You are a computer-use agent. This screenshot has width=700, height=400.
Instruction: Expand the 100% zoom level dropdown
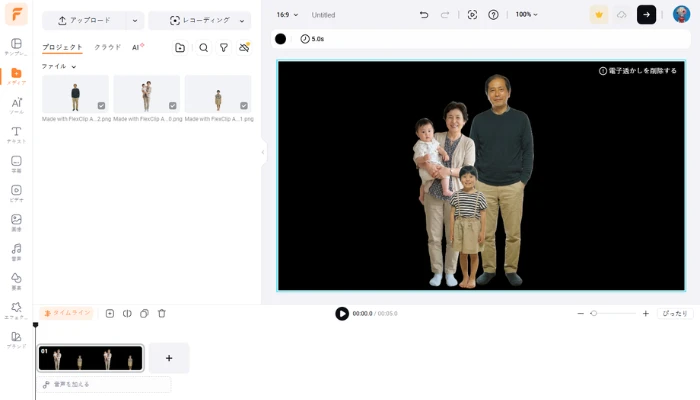point(526,15)
